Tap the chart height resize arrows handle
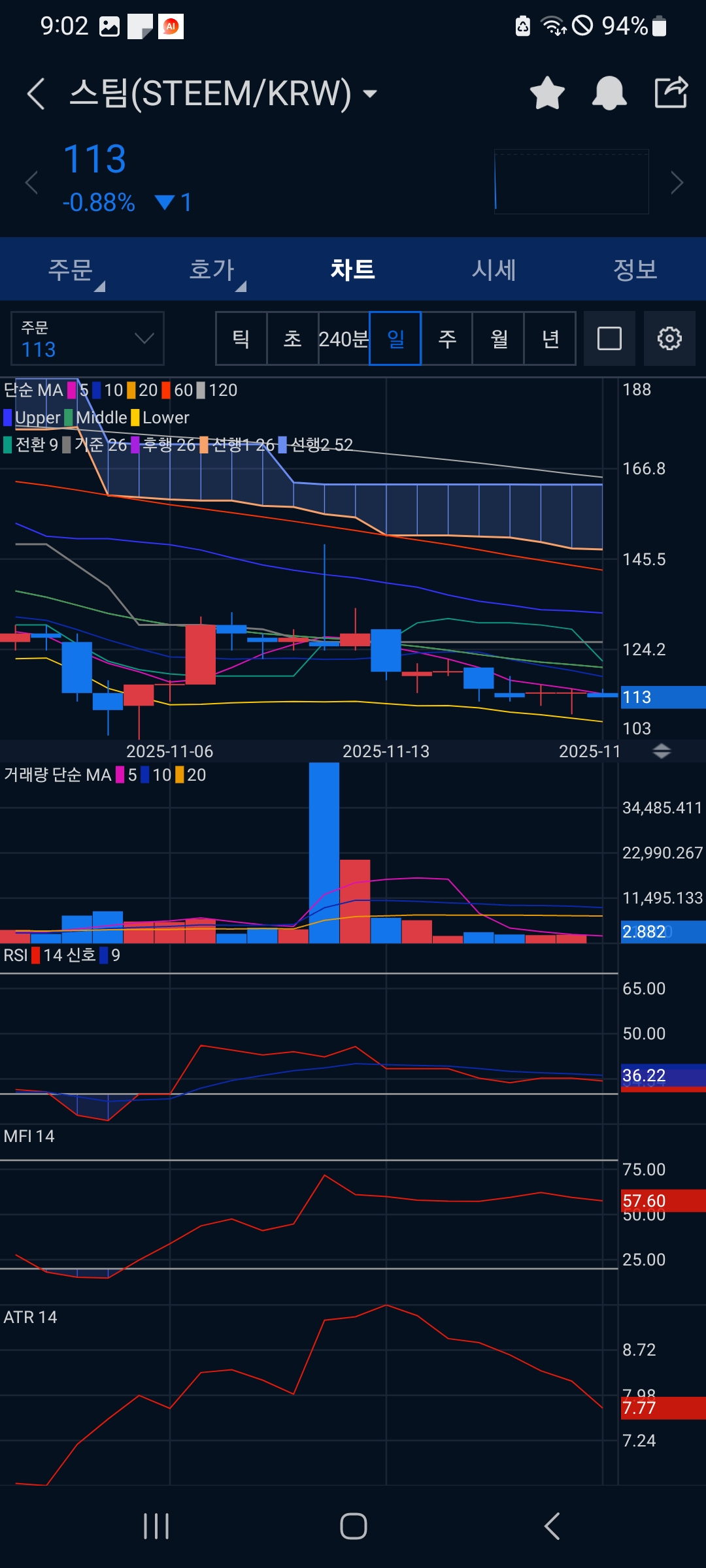The image size is (706, 1568). tap(662, 751)
